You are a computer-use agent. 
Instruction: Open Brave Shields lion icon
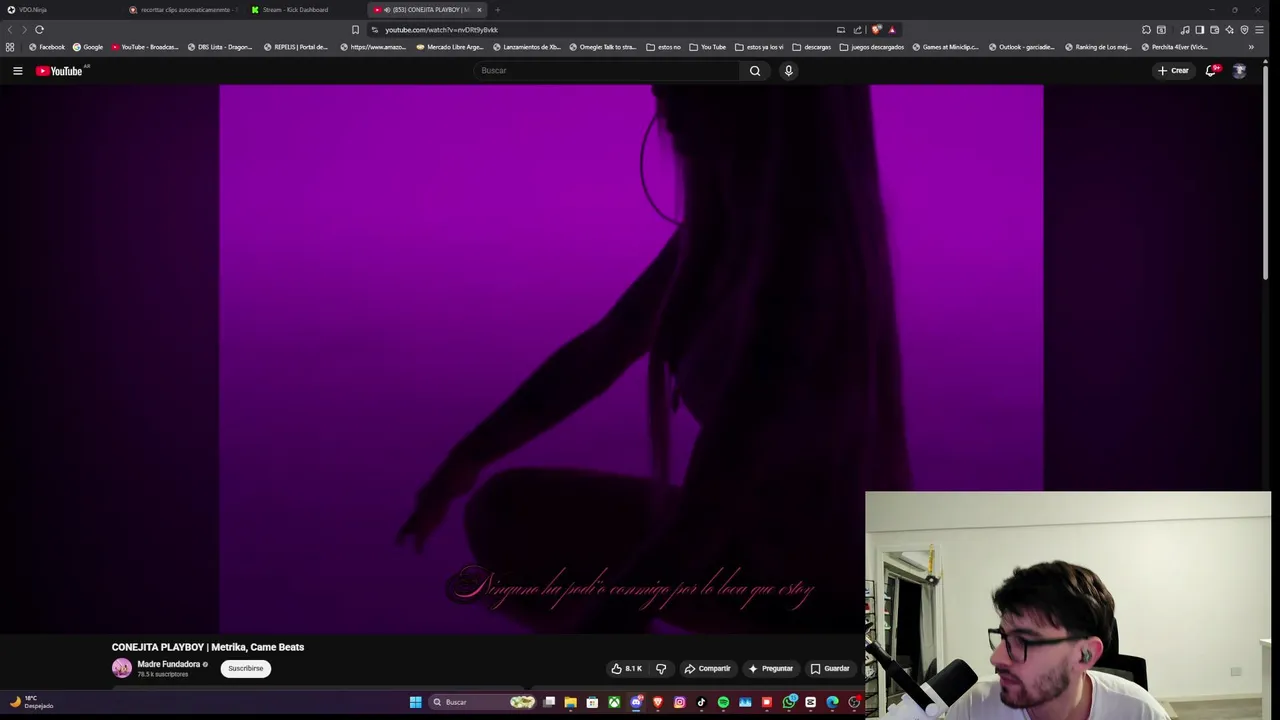[x=877, y=30]
